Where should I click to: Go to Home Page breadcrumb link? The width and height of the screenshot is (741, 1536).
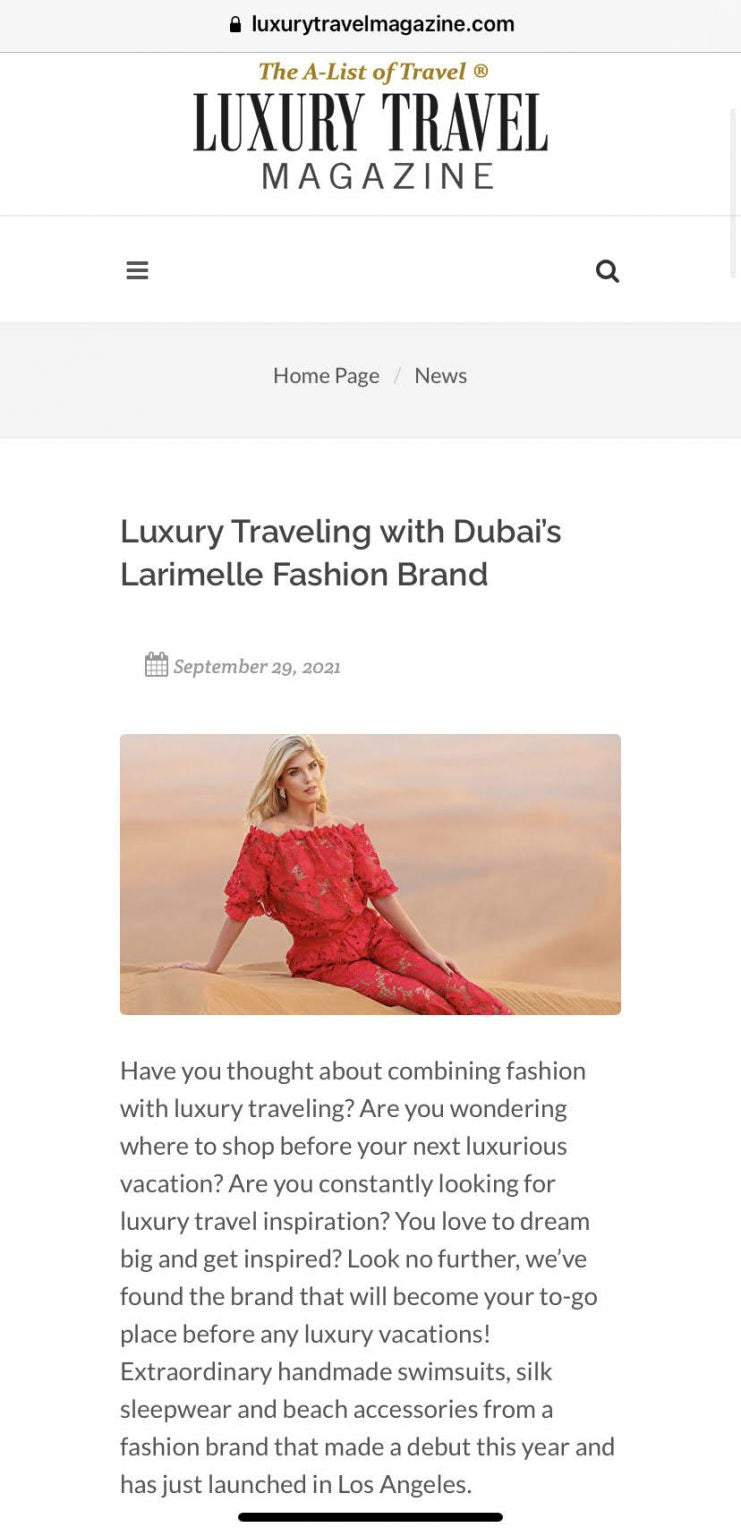tap(326, 375)
